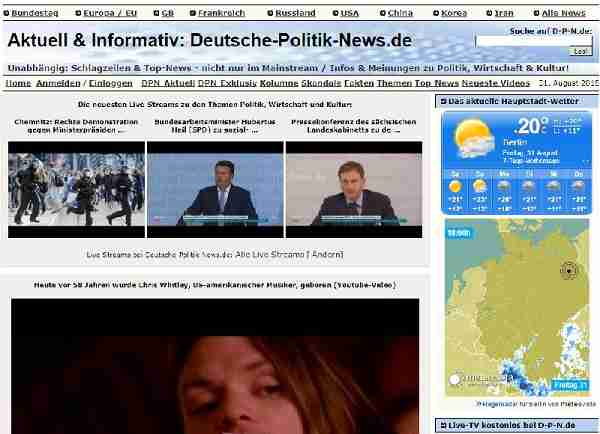Click the Chris Whitley birthday headline text

tap(215, 285)
